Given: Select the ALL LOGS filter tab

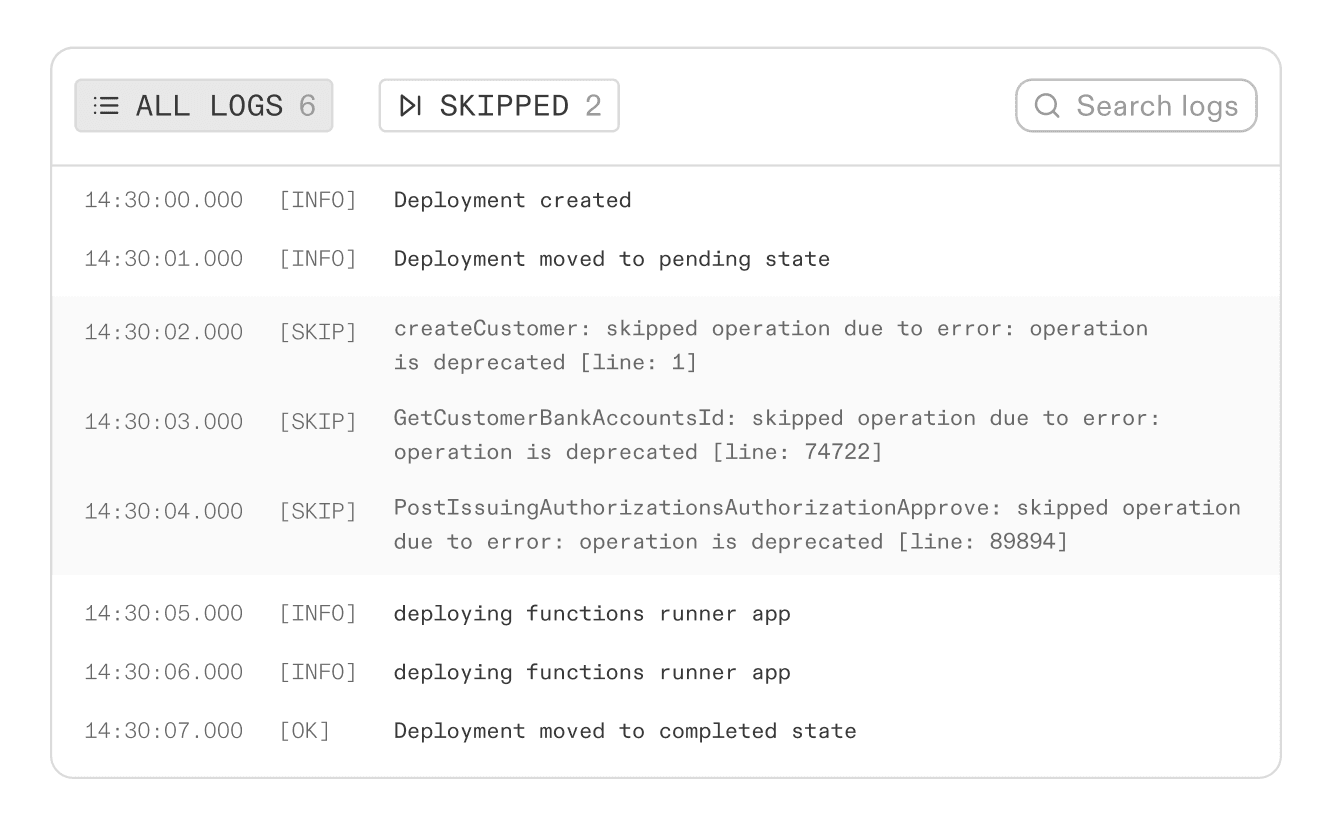Looking at the screenshot, I should pos(203,105).
